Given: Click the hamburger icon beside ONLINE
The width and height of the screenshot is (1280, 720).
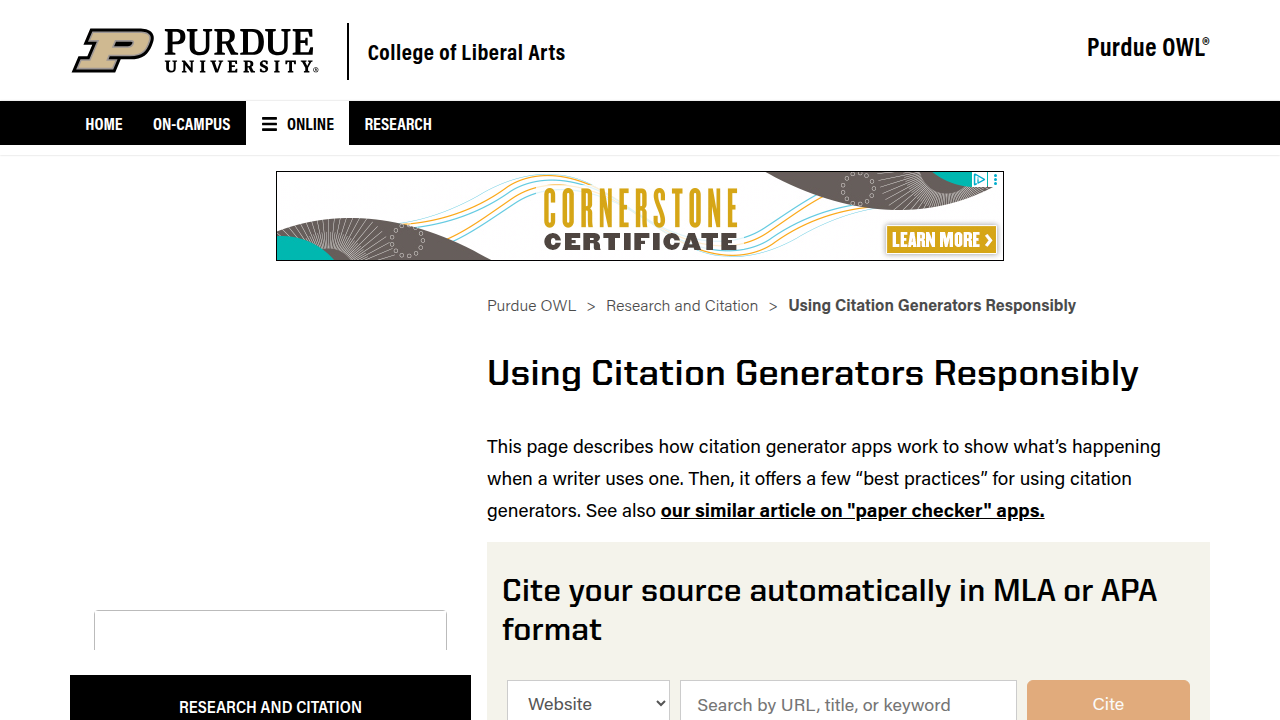Looking at the screenshot, I should point(269,124).
